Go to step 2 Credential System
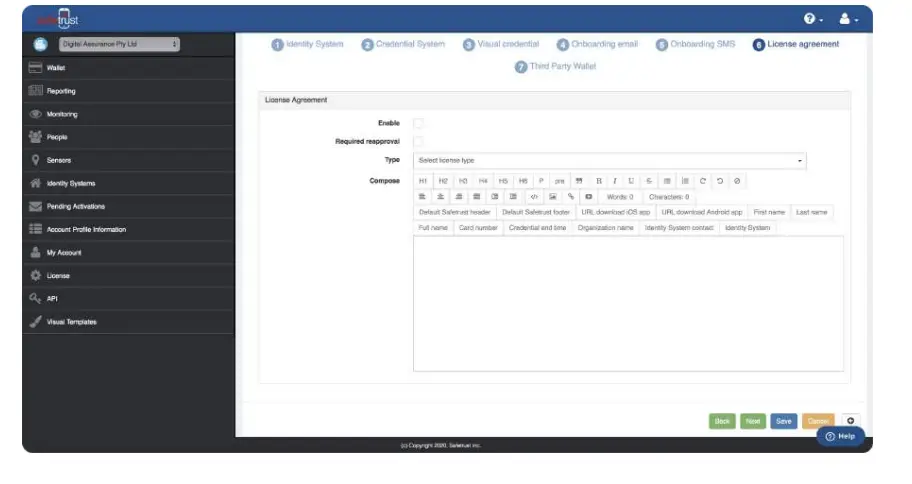The image size is (912, 484). pos(403,44)
